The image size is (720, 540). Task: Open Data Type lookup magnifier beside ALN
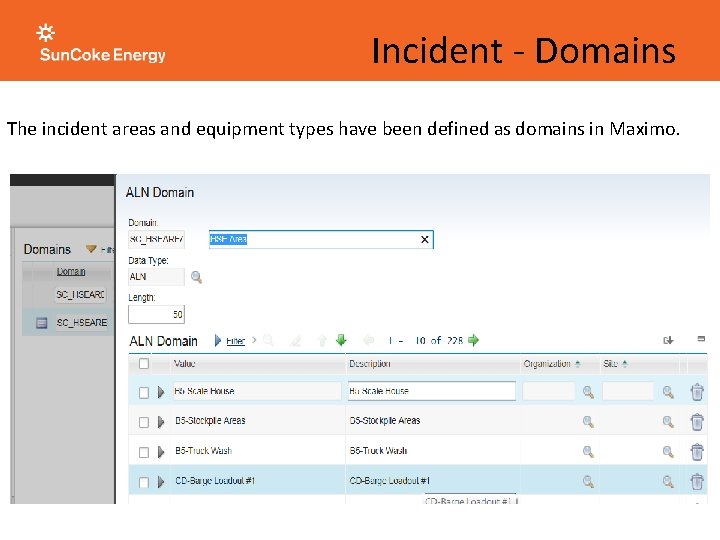click(x=196, y=277)
